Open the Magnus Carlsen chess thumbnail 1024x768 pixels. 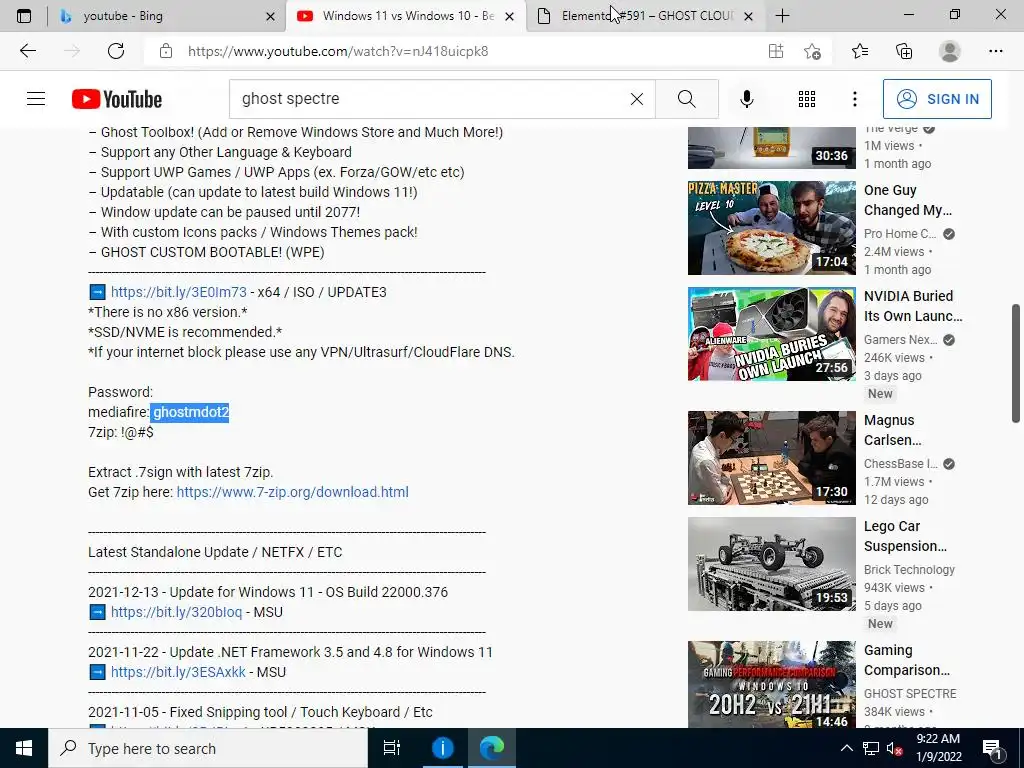(x=771, y=458)
